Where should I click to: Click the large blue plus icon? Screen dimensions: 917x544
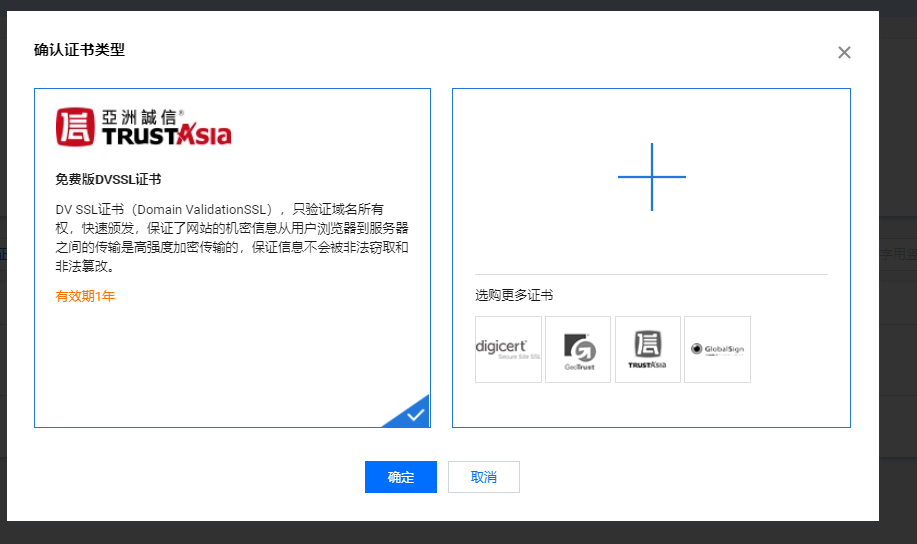pos(651,177)
